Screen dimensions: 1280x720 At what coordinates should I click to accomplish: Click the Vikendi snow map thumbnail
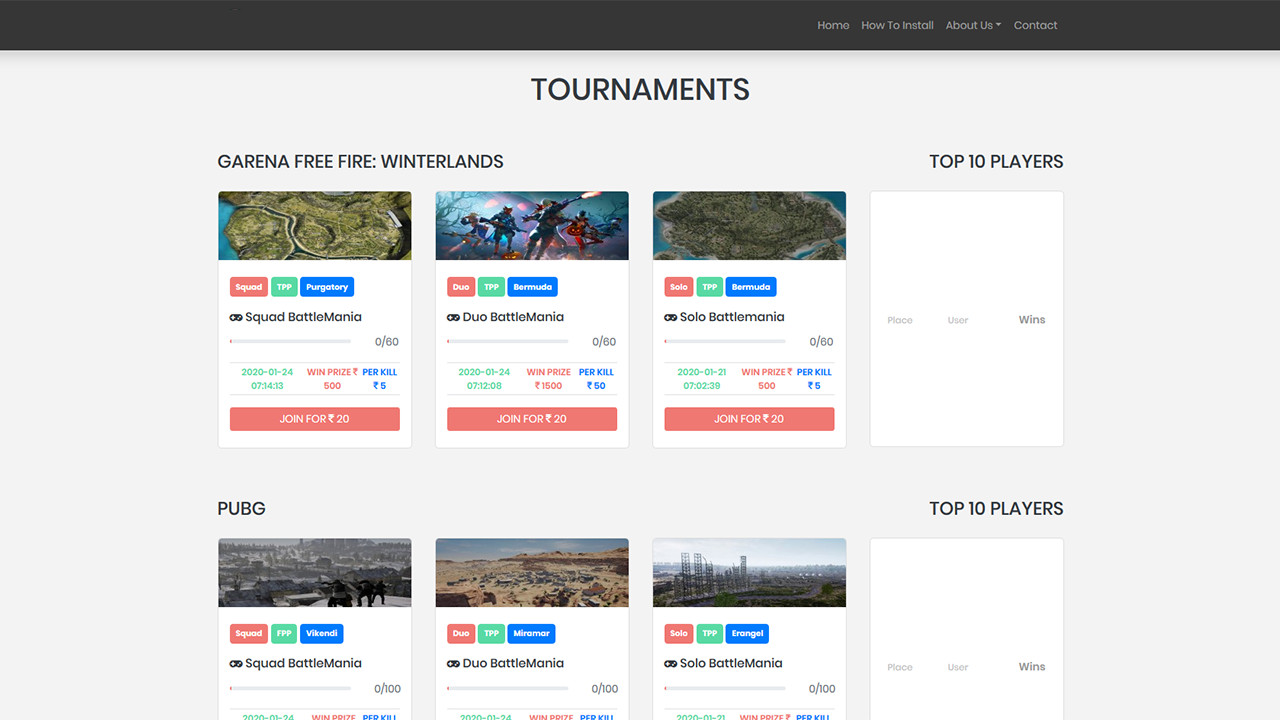[x=315, y=573]
